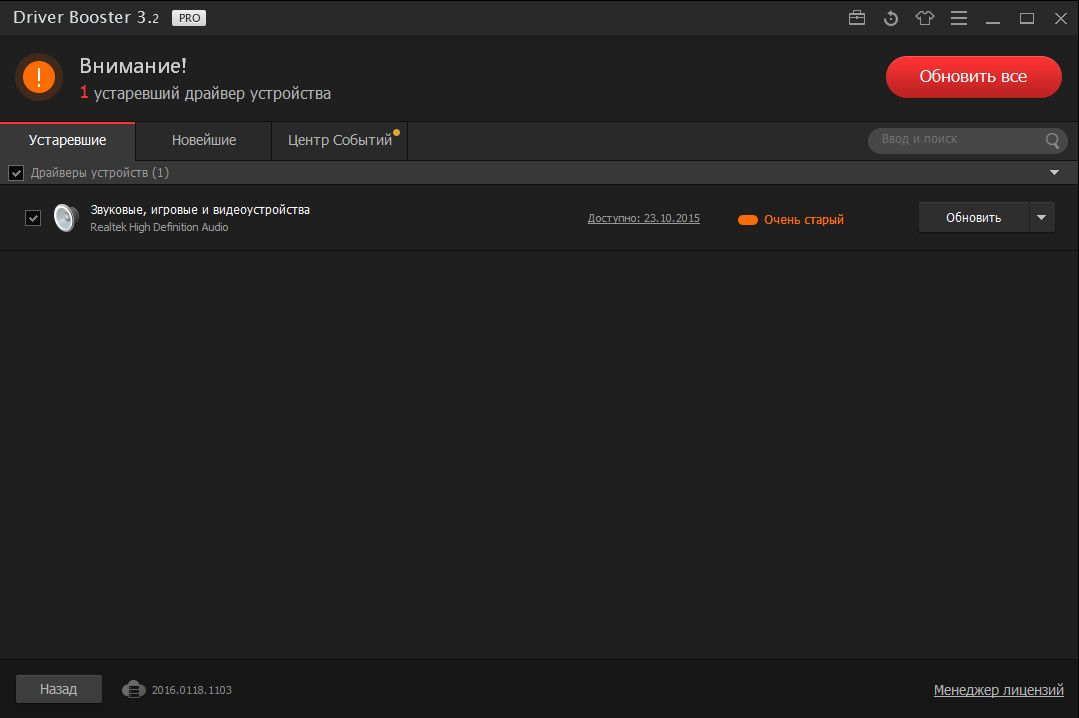This screenshot has width=1079, height=718.
Task: Toggle the 'Драйверы устройств (1)' checkbox
Action: point(16,173)
